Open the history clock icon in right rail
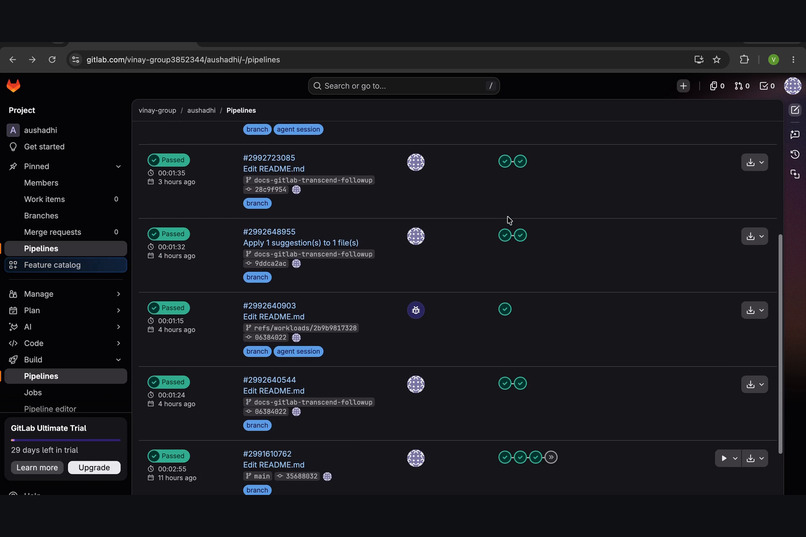The width and height of the screenshot is (806, 537). pyautogui.click(x=795, y=154)
